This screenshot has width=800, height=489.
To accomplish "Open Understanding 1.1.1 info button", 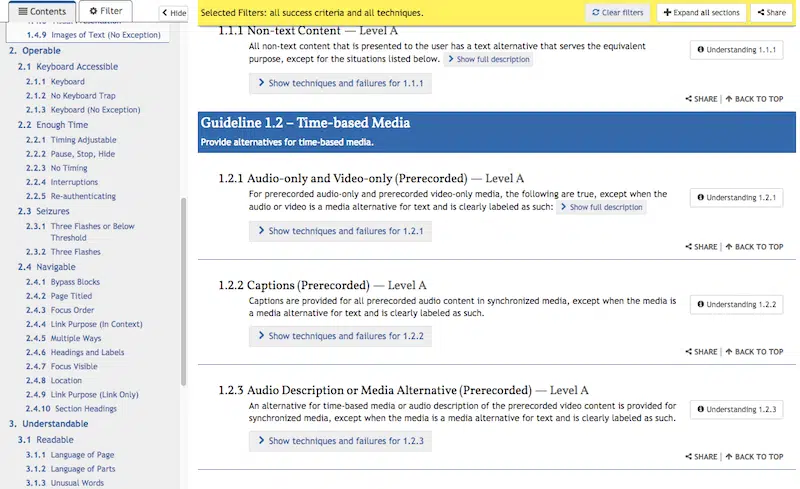I will coord(736,50).
